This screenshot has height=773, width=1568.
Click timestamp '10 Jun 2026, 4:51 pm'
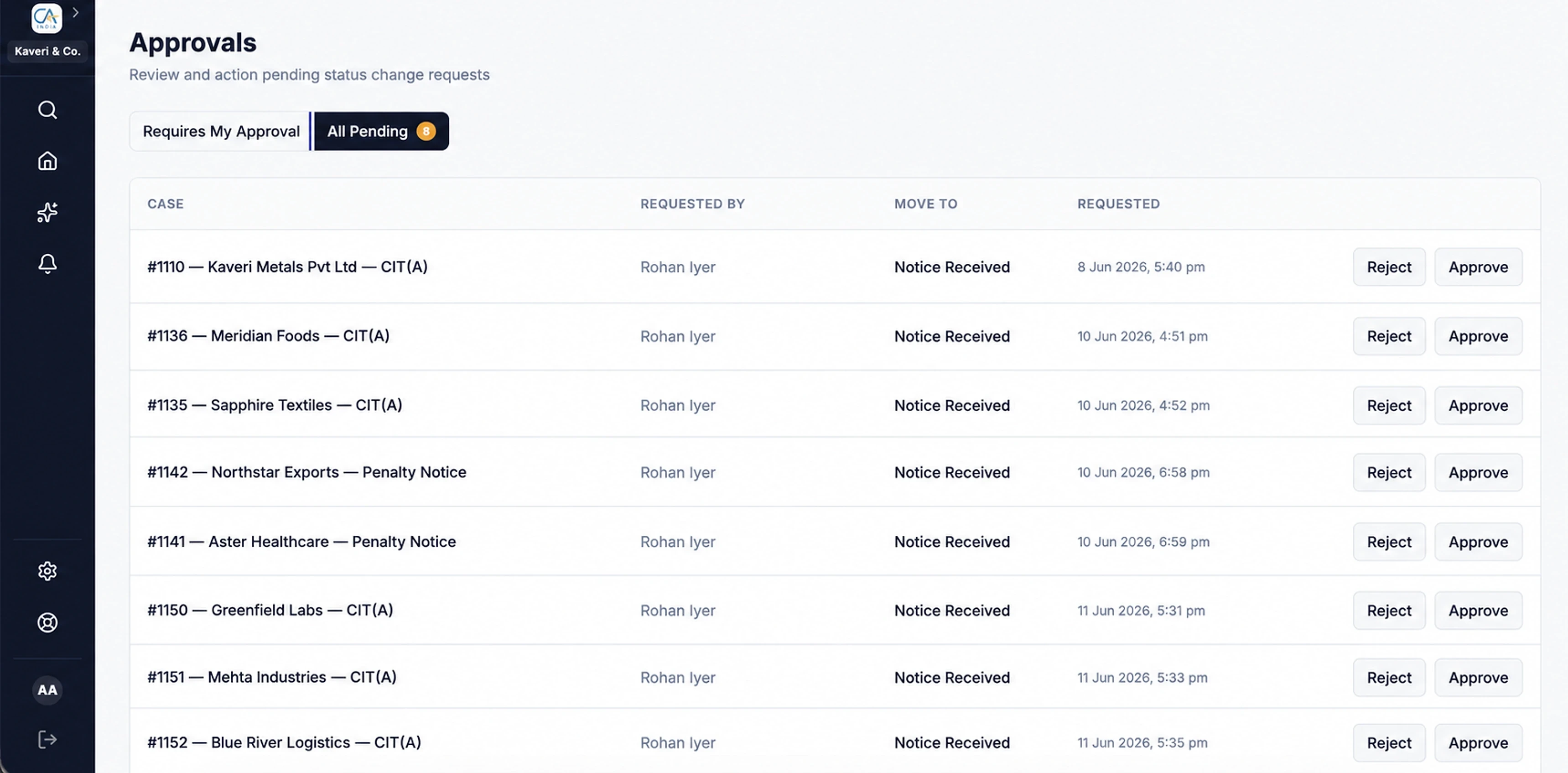1142,336
